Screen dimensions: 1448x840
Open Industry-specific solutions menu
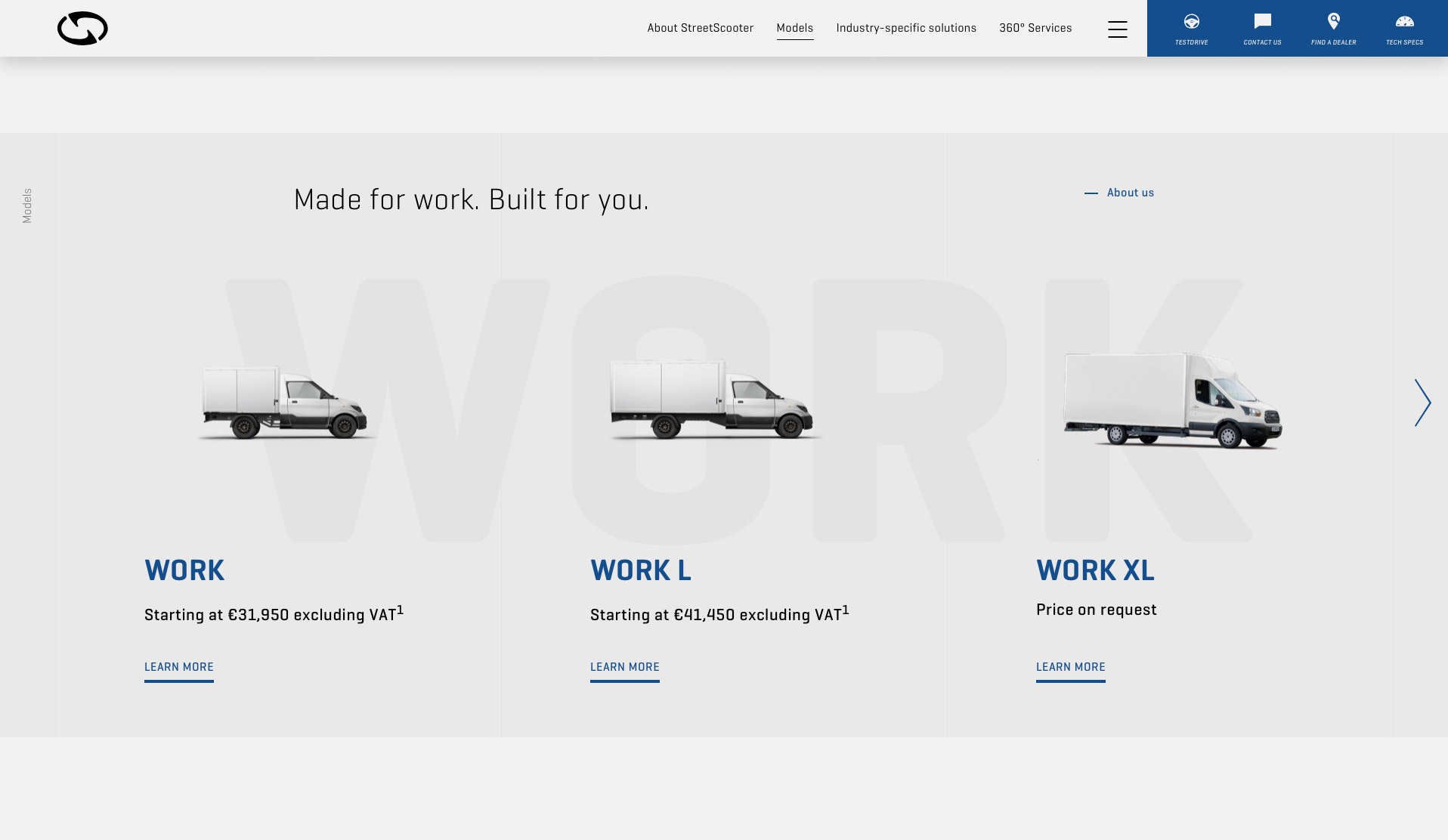pyautogui.click(x=906, y=28)
